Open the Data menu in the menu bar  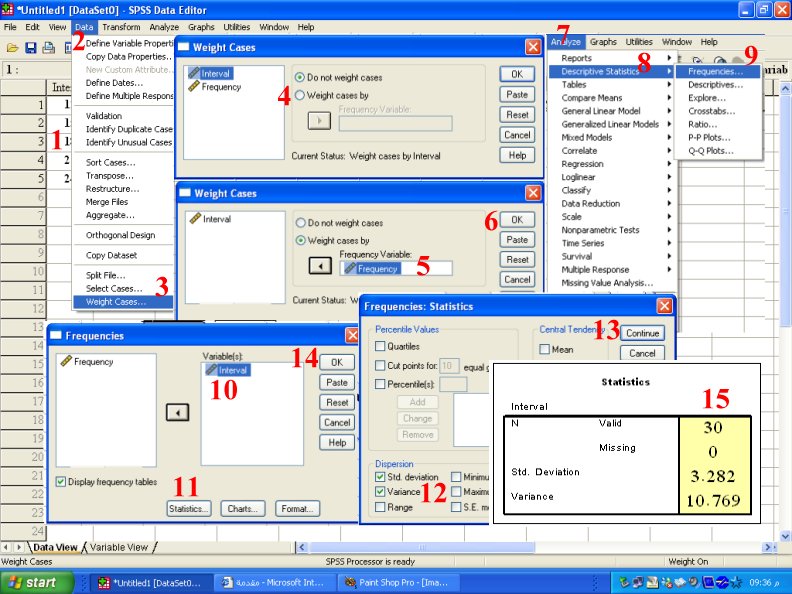click(x=84, y=27)
